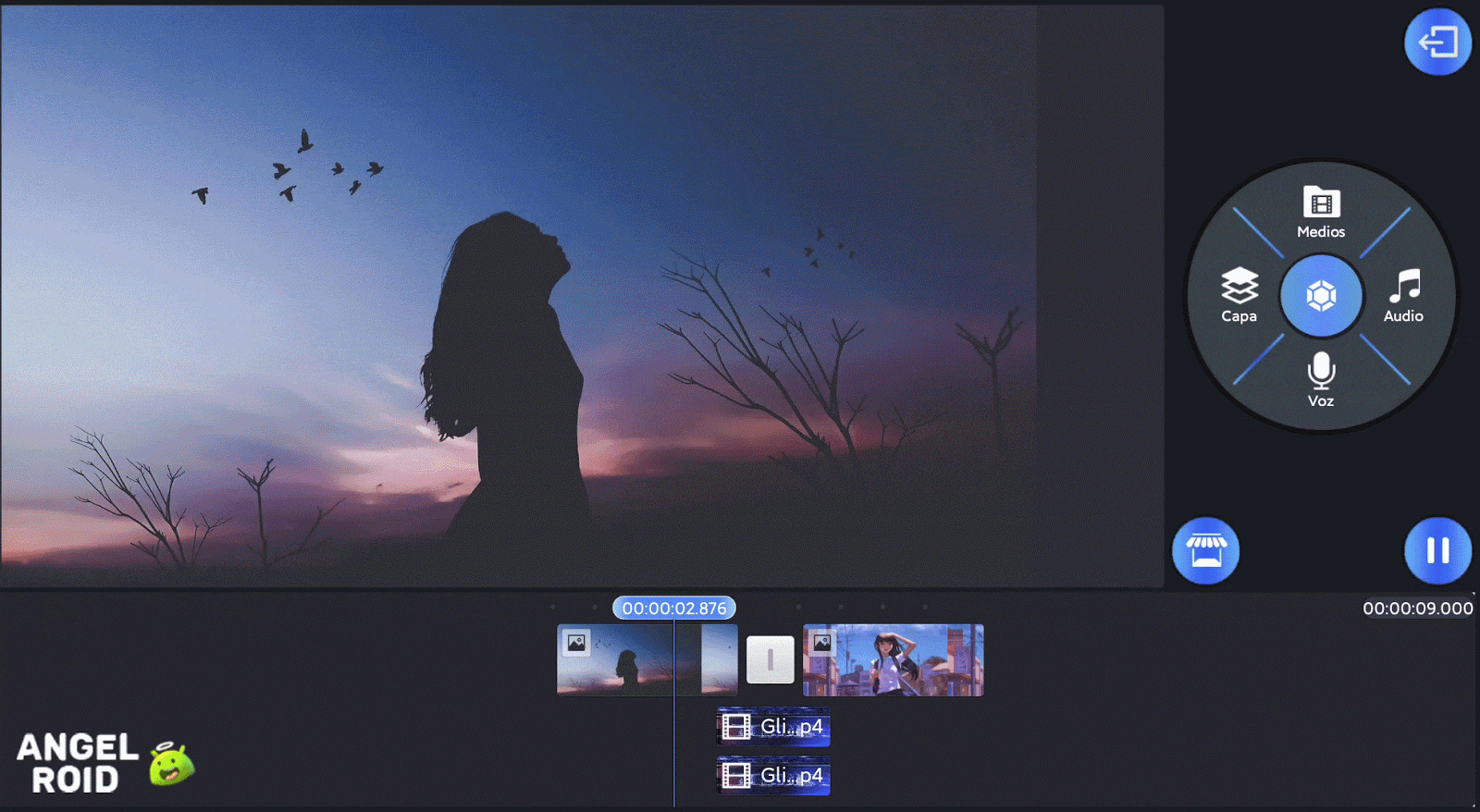Click the exit/back button
Screen dimensions: 1480x812
click(x=1437, y=42)
